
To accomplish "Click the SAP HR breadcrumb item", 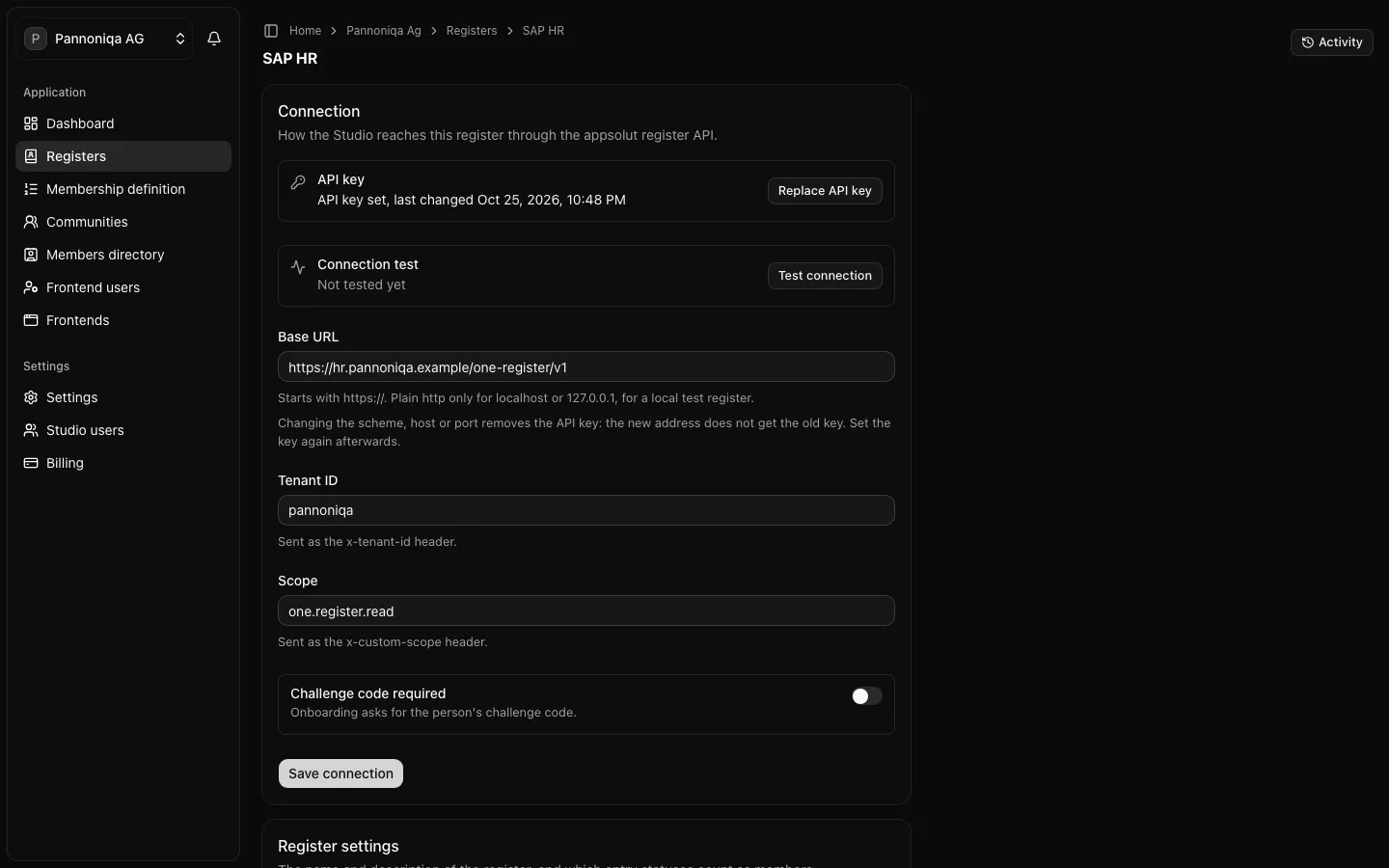I will coord(543,31).
